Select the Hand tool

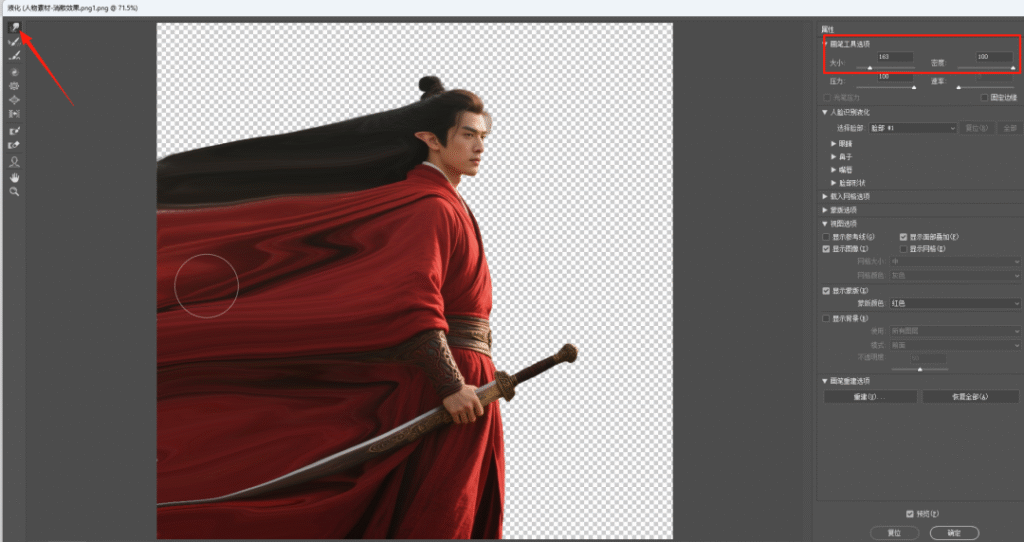(x=14, y=178)
